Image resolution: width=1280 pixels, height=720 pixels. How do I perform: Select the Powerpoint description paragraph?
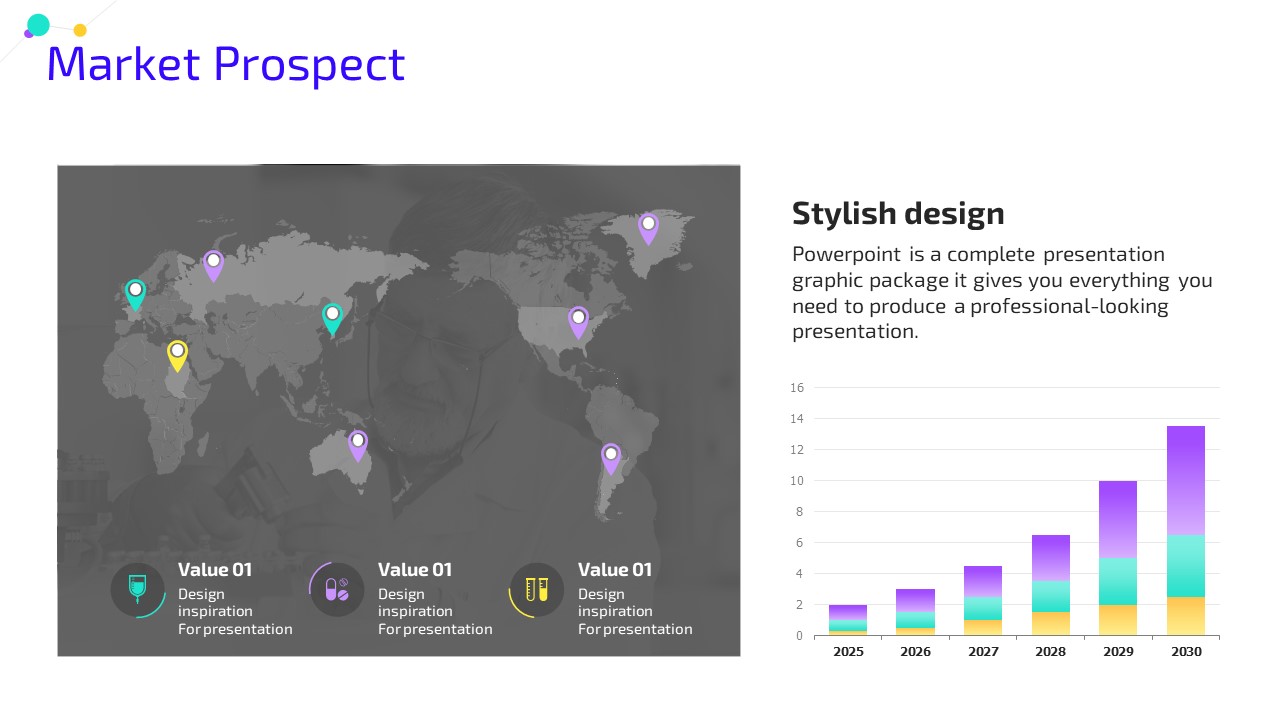coord(1002,293)
